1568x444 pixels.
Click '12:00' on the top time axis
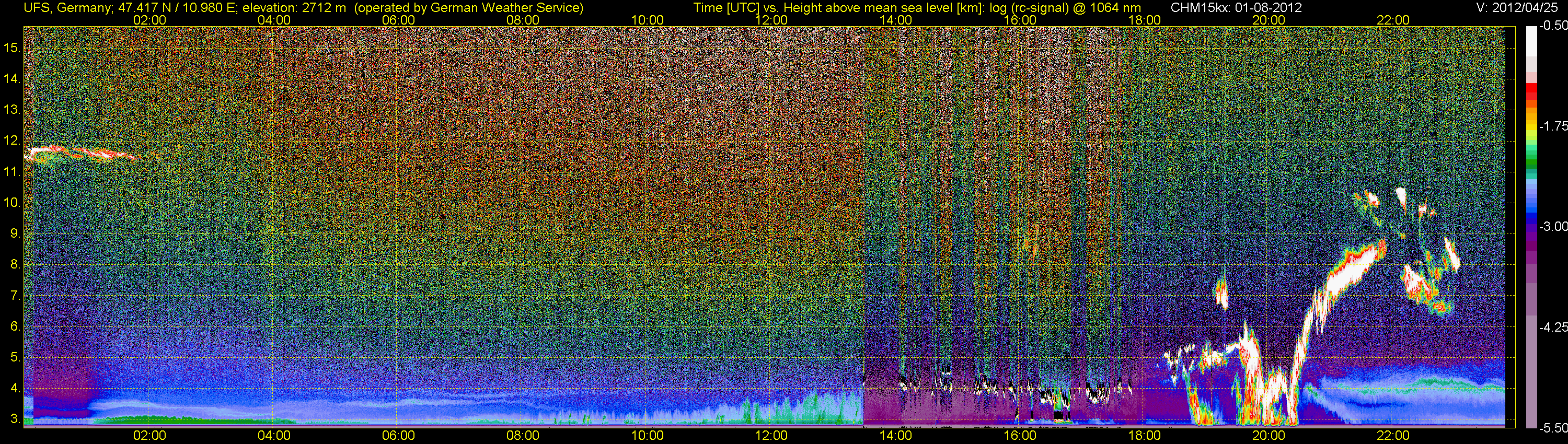[x=771, y=20]
